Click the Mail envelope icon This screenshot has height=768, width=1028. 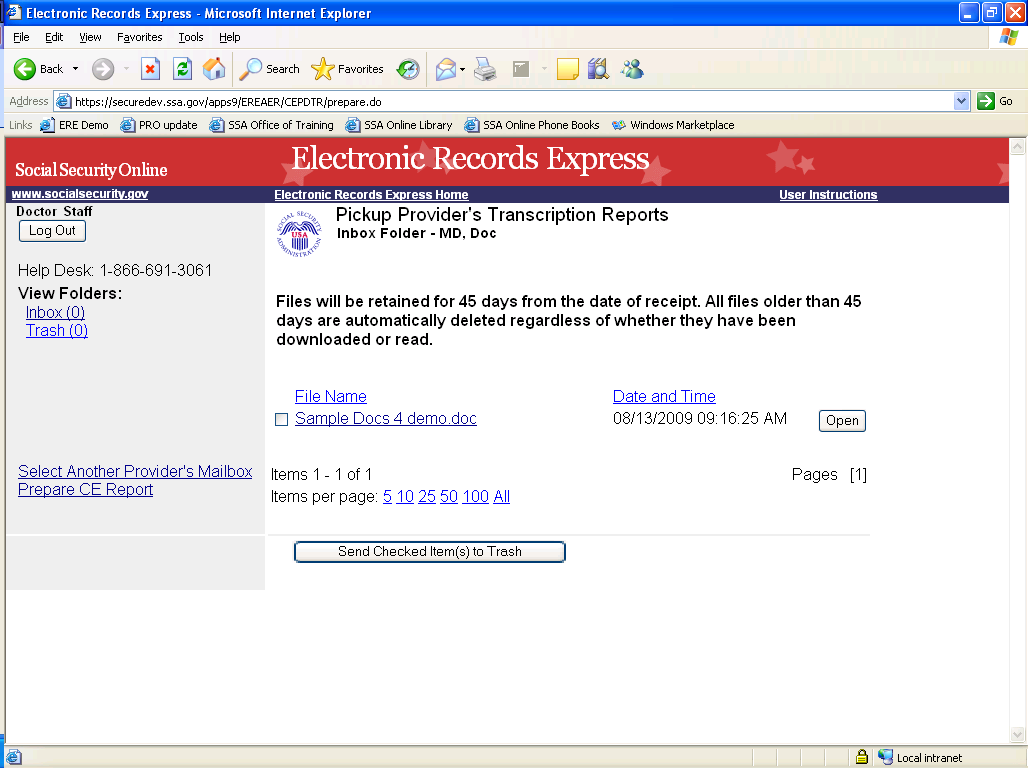coord(446,69)
